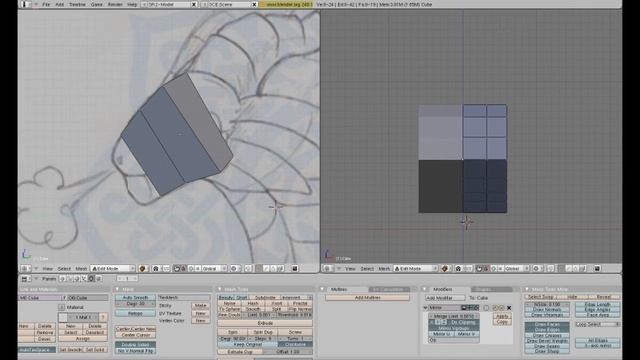Select the Scene context icon in buttons header
The width and height of the screenshot is (640, 360).
98,279
